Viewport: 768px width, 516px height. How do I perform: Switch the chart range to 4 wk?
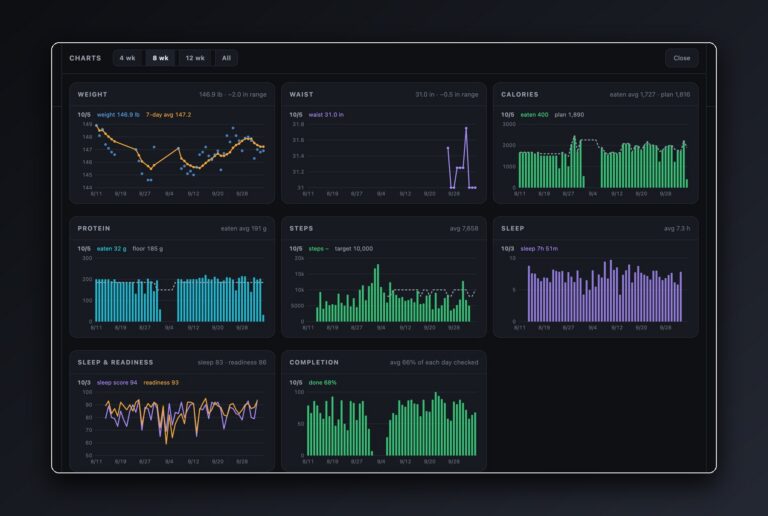click(127, 58)
